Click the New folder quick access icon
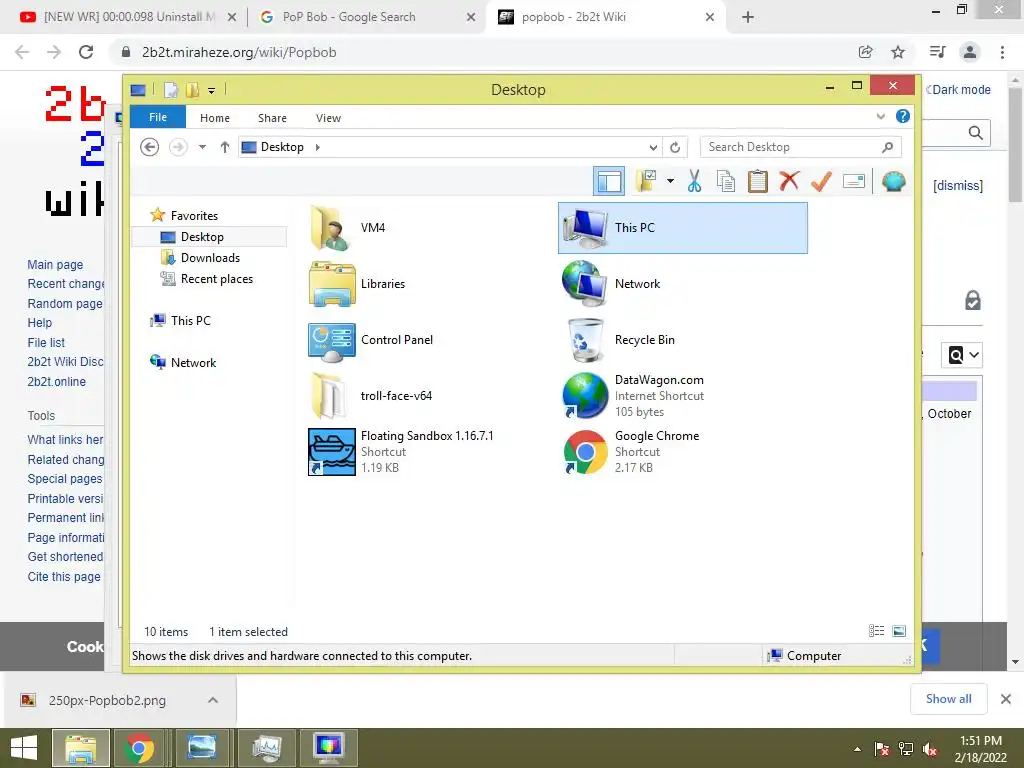The height and width of the screenshot is (768, 1024). [192, 89]
